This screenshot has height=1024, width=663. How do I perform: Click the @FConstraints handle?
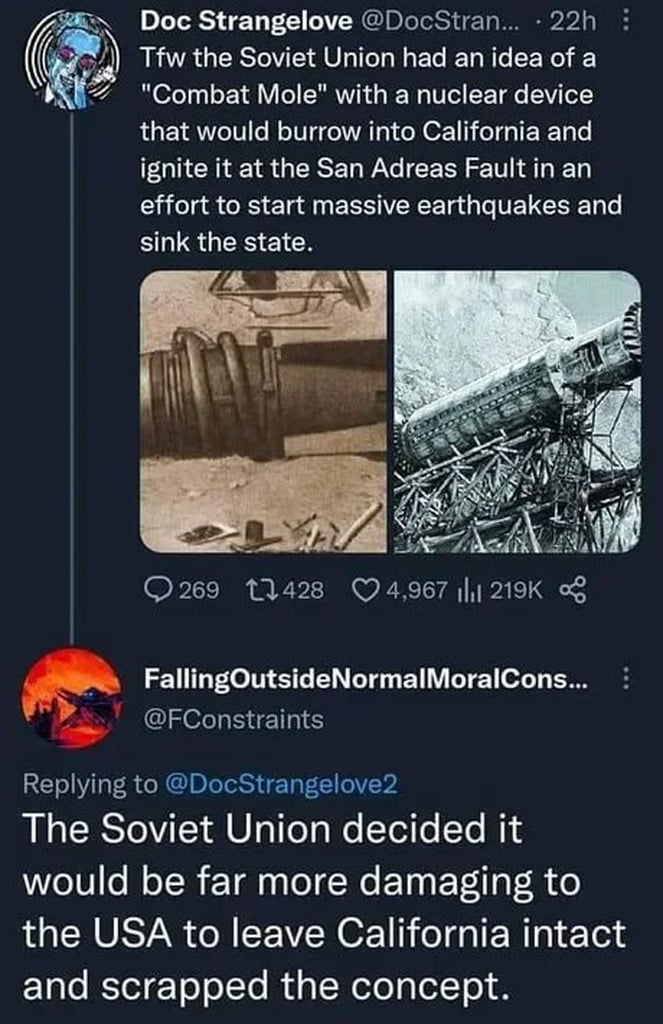tap(234, 718)
